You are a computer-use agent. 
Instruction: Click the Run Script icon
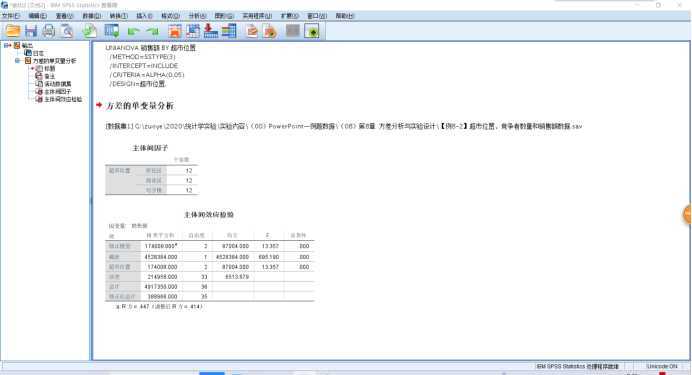[270, 31]
